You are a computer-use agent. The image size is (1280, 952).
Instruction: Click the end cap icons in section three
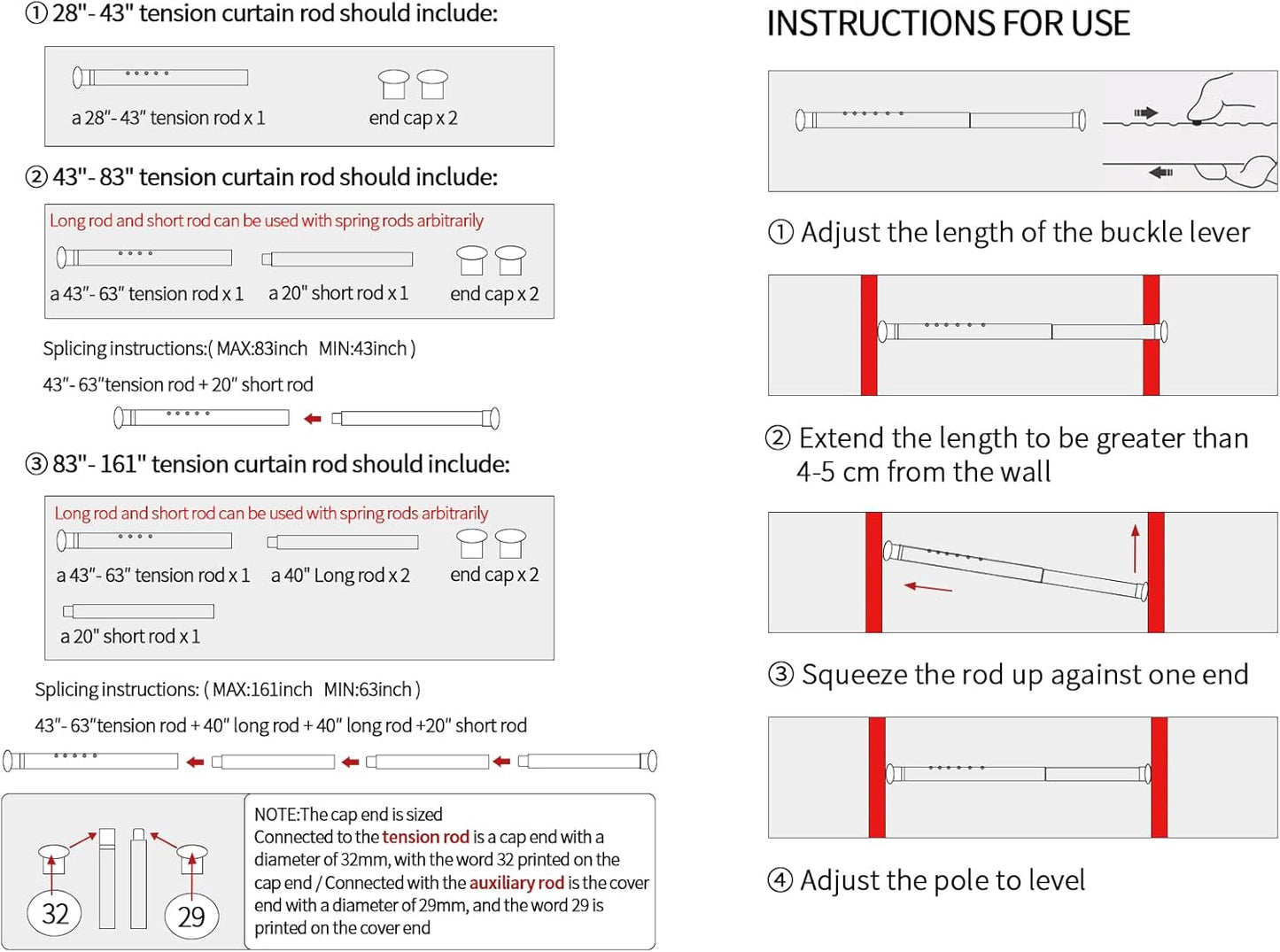click(491, 543)
